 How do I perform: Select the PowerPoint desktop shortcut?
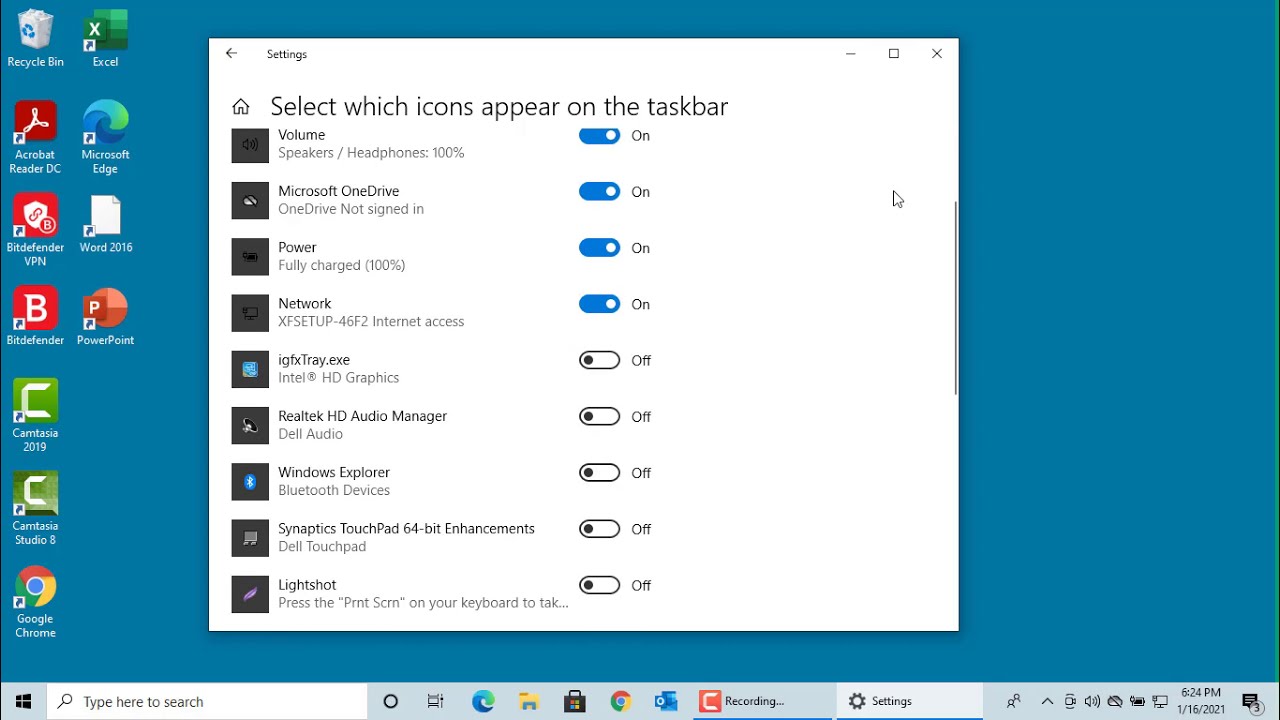(x=105, y=317)
